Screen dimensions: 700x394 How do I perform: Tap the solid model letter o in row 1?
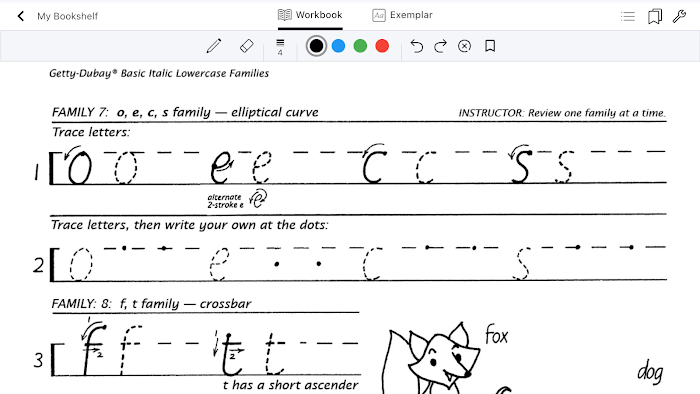click(80, 168)
